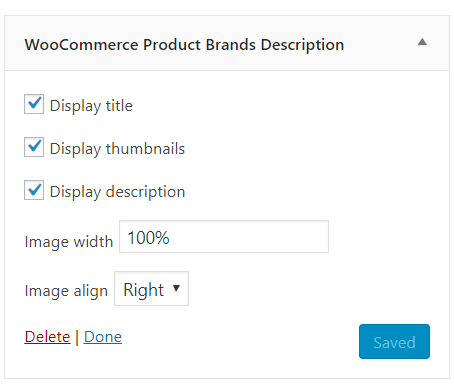The image size is (454, 392).
Task: Click the WooCommerce Product Brands Description title
Action: pyautogui.click(x=184, y=45)
